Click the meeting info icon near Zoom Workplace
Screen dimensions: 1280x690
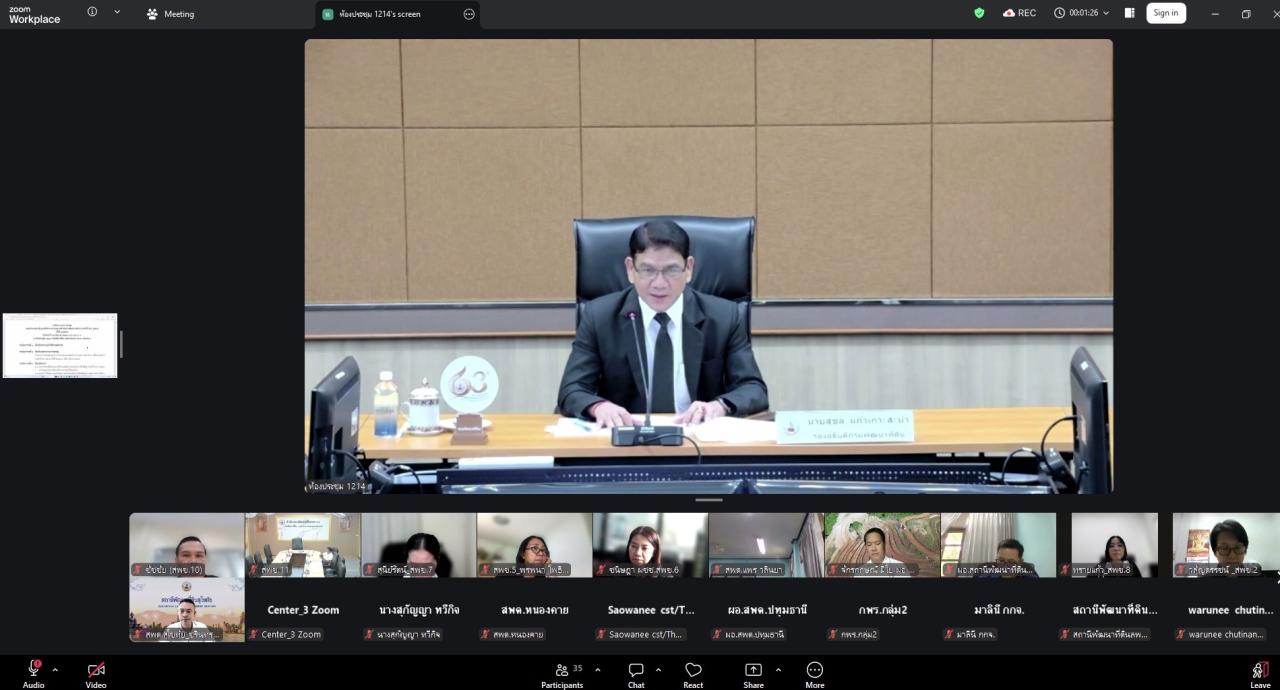pos(92,12)
